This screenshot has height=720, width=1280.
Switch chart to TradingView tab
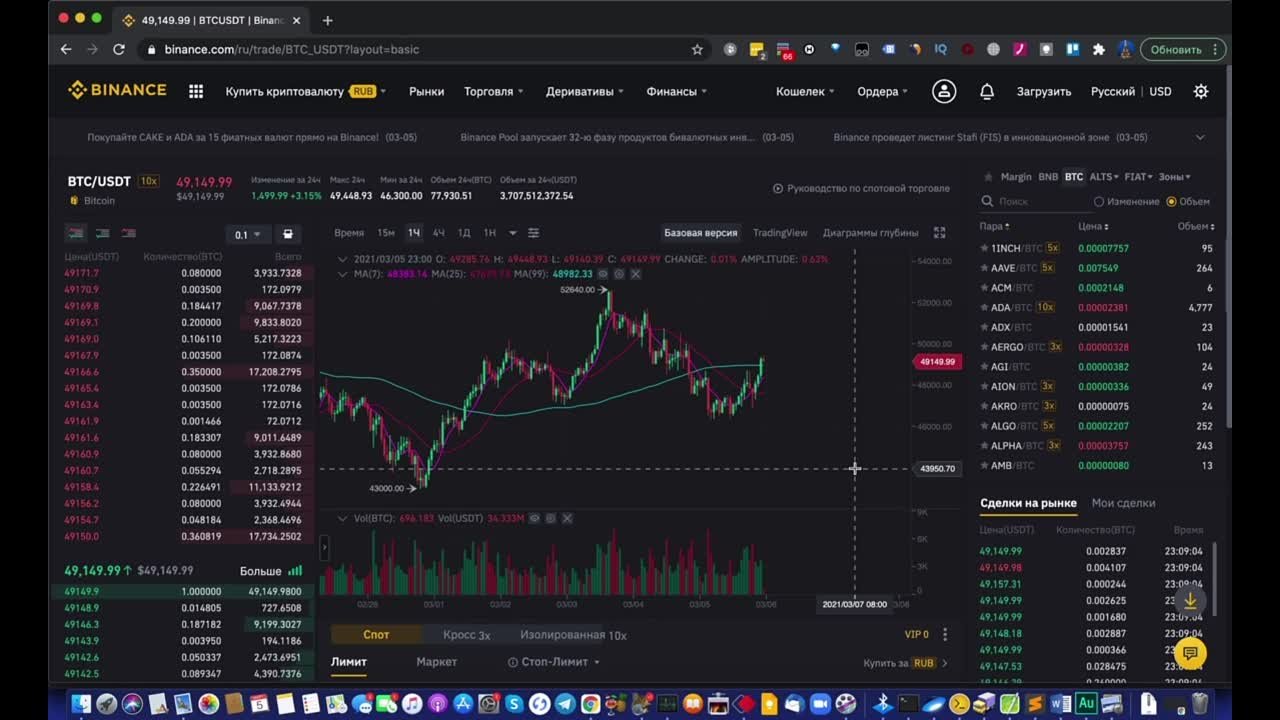[780, 233]
